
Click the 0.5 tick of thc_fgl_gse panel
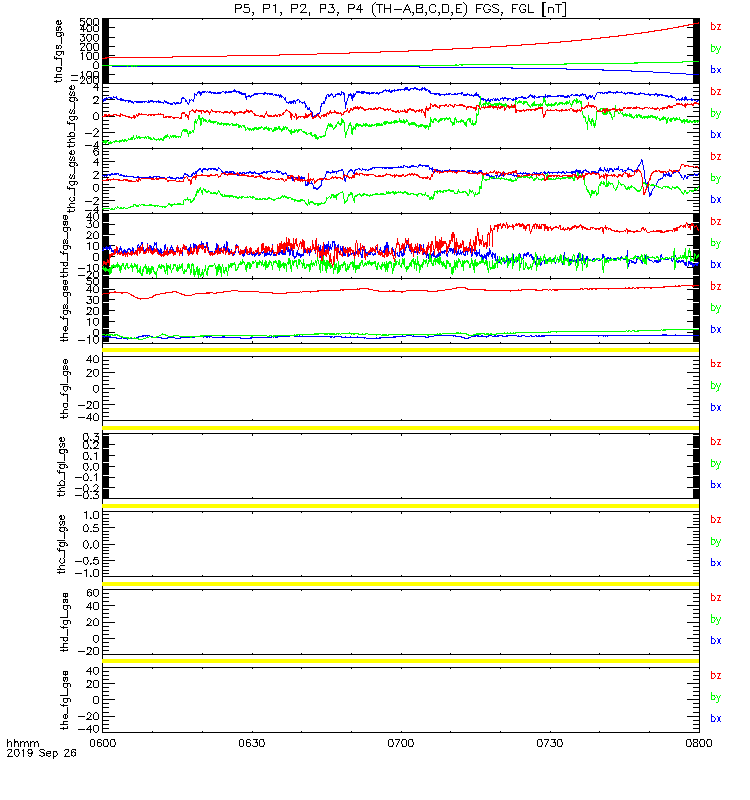coord(91,528)
